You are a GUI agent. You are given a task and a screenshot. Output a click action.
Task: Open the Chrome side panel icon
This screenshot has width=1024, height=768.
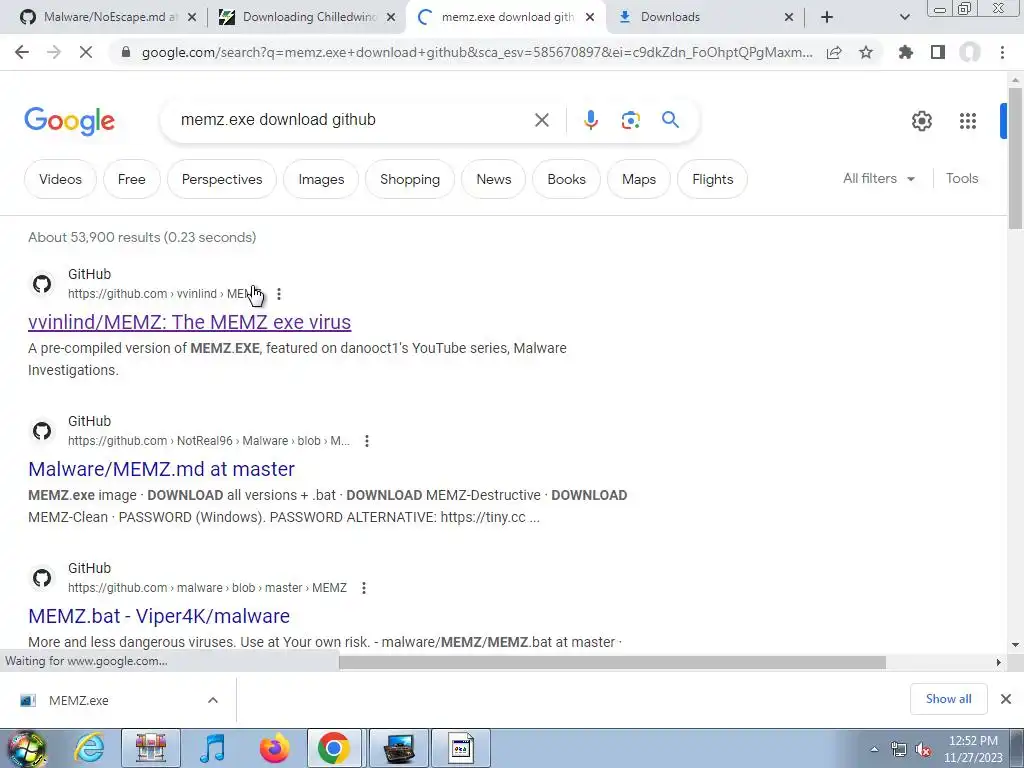coord(938,52)
